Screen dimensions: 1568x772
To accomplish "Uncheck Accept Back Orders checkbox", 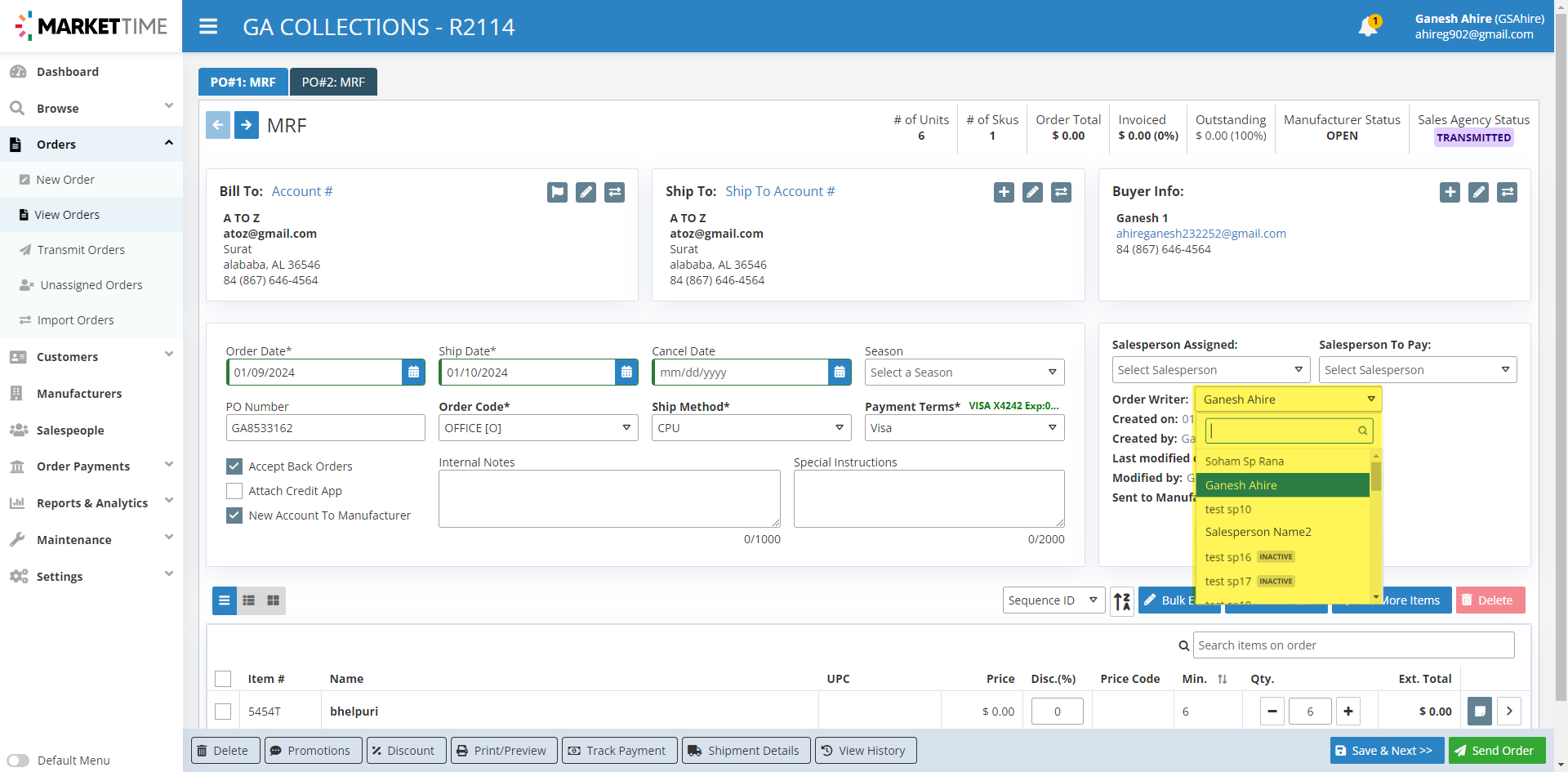I will click(234, 466).
